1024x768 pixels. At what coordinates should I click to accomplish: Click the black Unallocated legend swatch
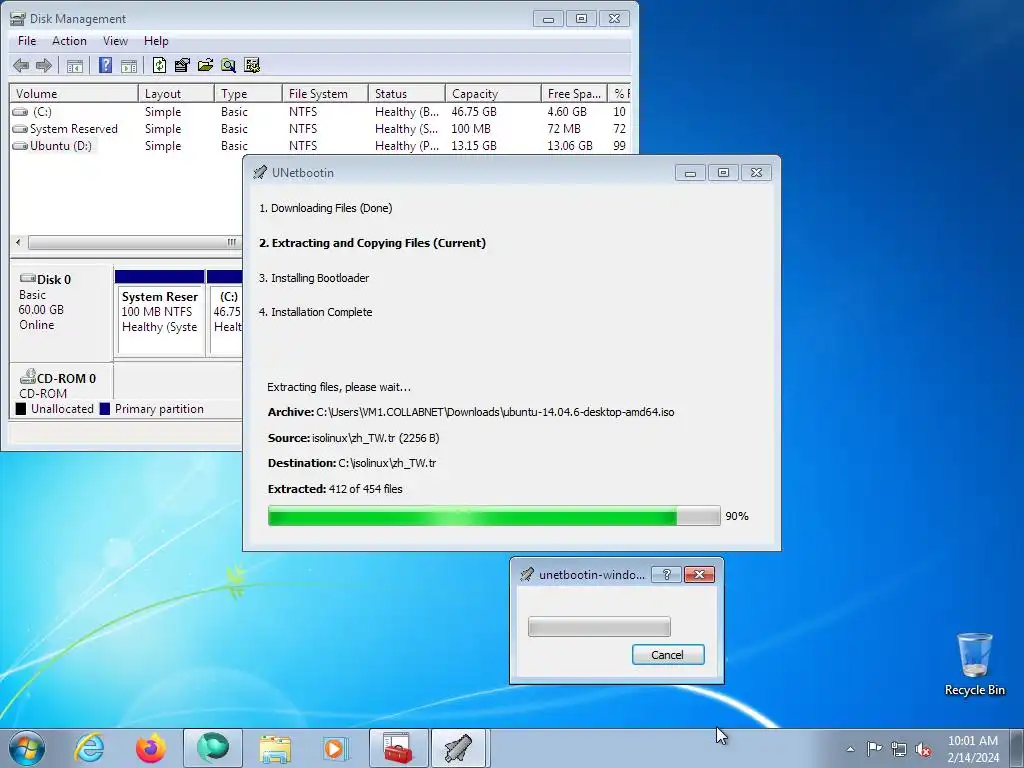click(21, 409)
